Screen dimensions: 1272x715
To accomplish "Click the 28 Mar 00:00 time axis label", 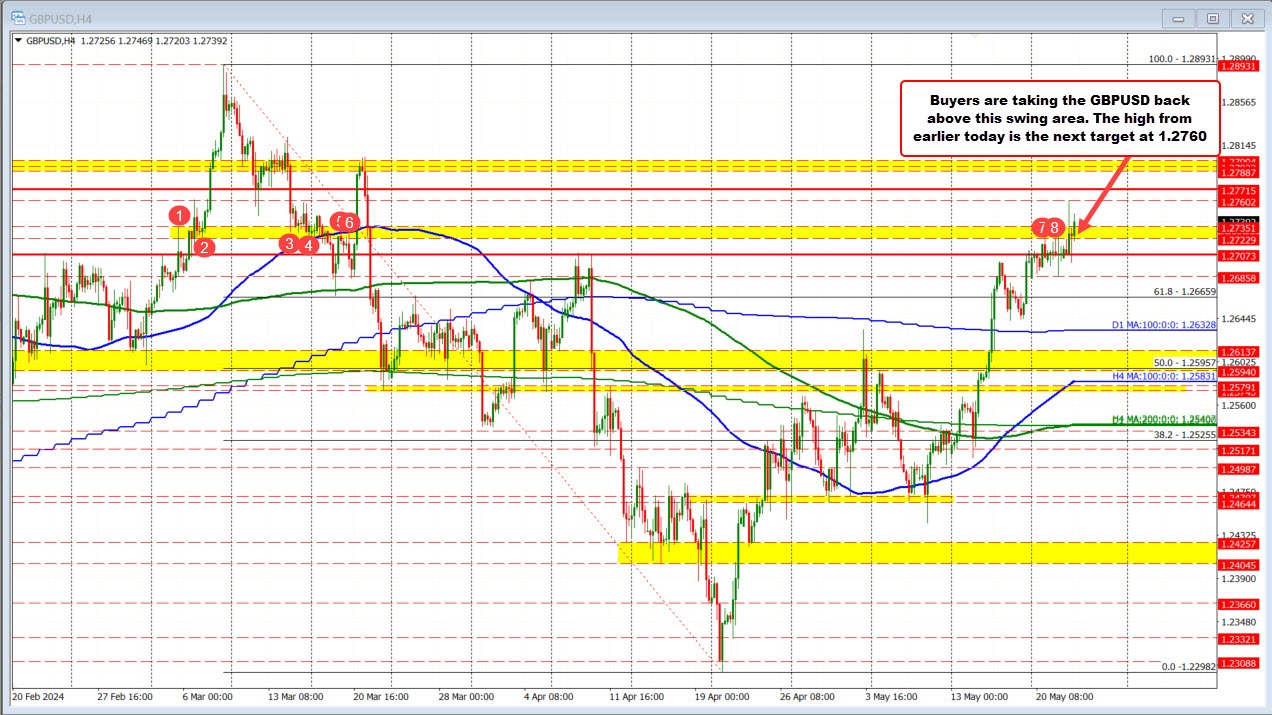I will click(x=466, y=696).
